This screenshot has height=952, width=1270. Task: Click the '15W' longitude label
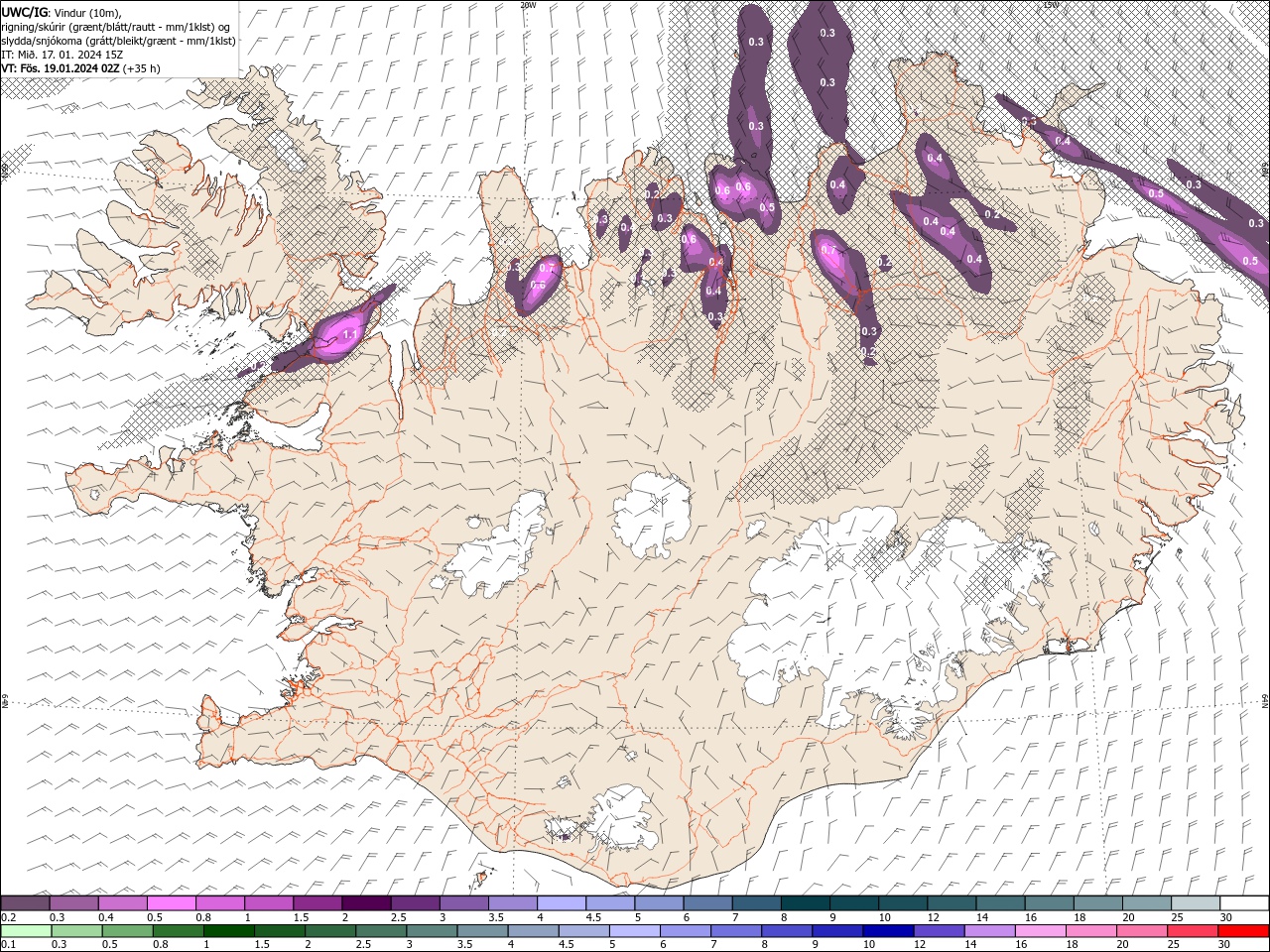coord(1050,5)
